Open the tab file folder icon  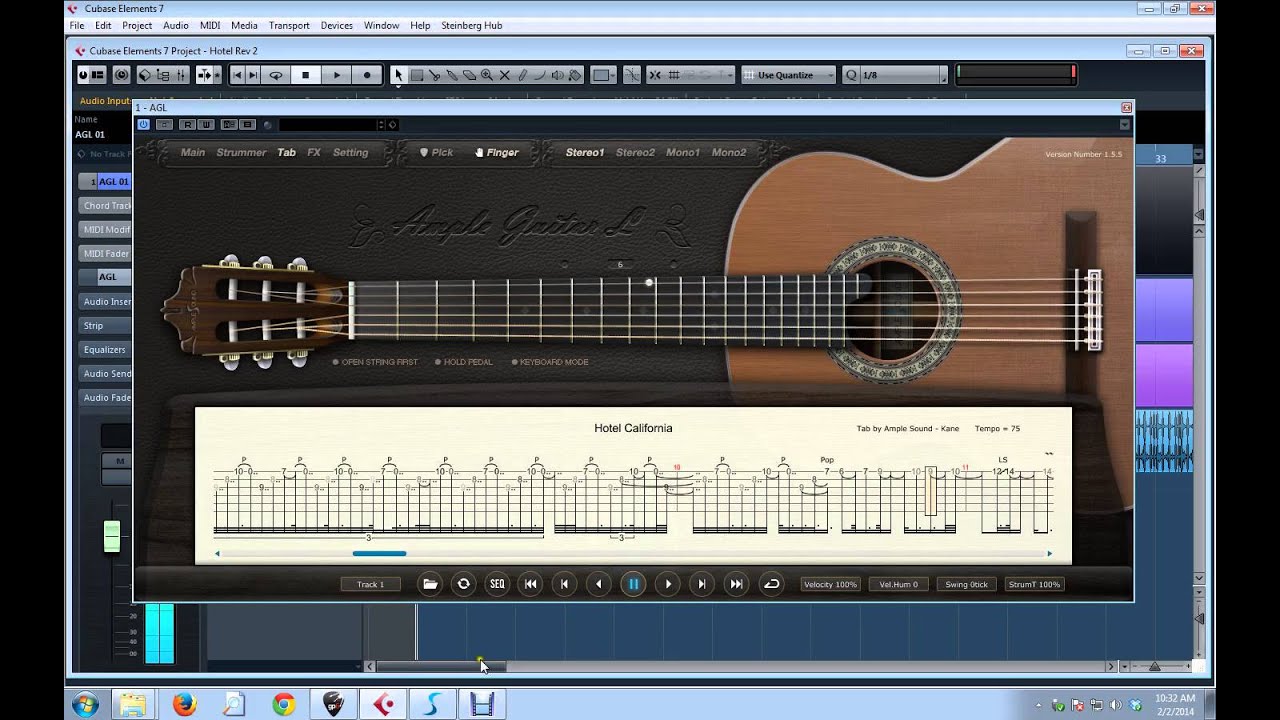(430, 584)
